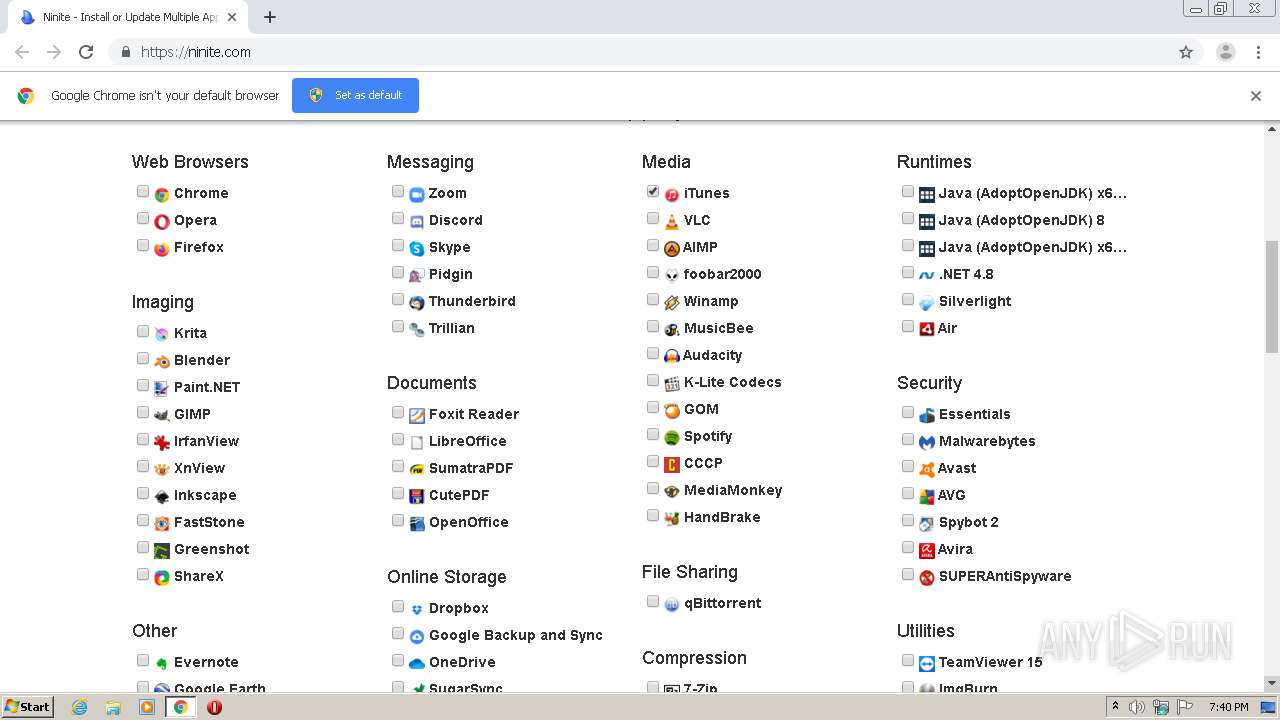Click the Trillian label

click(x=452, y=329)
